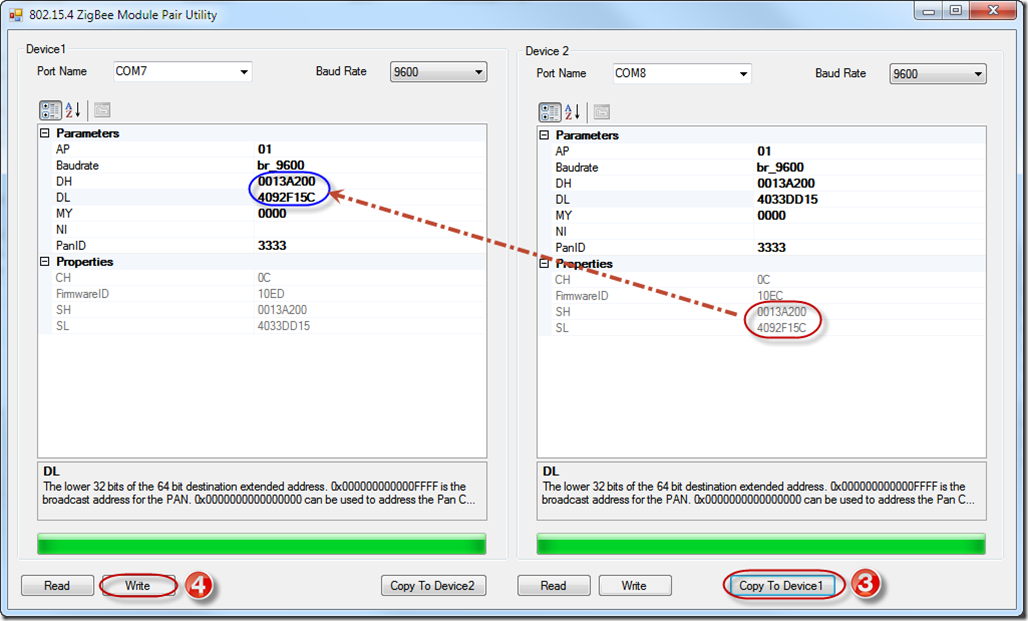The width and height of the screenshot is (1028, 621).
Task: Select Device1 DH value 0013A200
Action: pyautogui.click(x=287, y=182)
